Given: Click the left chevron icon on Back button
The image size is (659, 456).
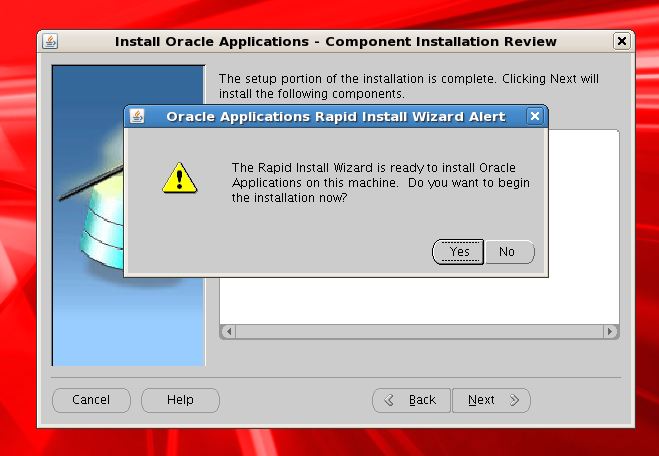Looking at the screenshot, I should pyautogui.click(x=389, y=400).
